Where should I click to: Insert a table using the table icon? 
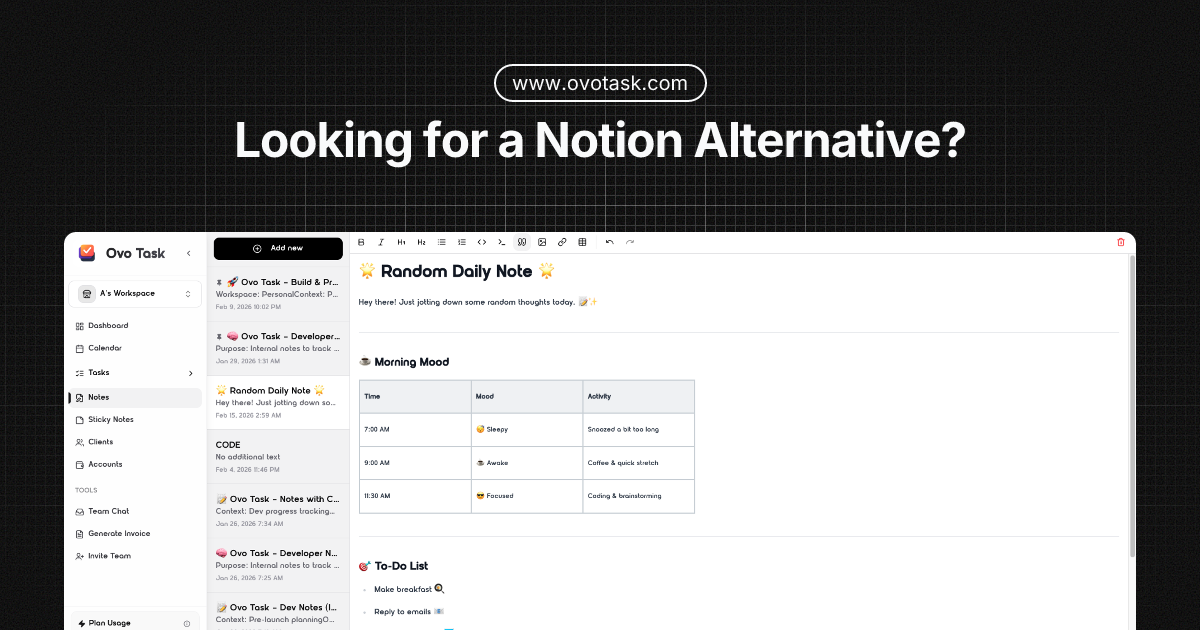581,242
